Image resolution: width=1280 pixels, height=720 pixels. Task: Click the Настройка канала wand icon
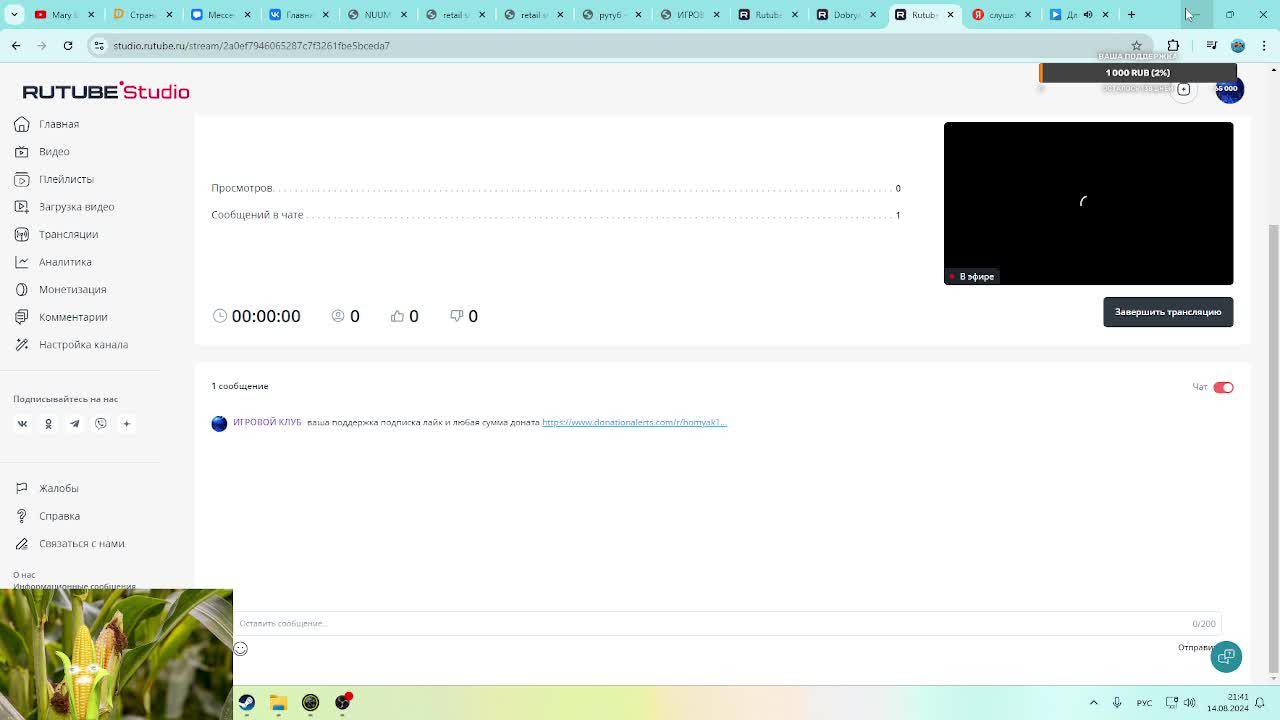(21, 344)
